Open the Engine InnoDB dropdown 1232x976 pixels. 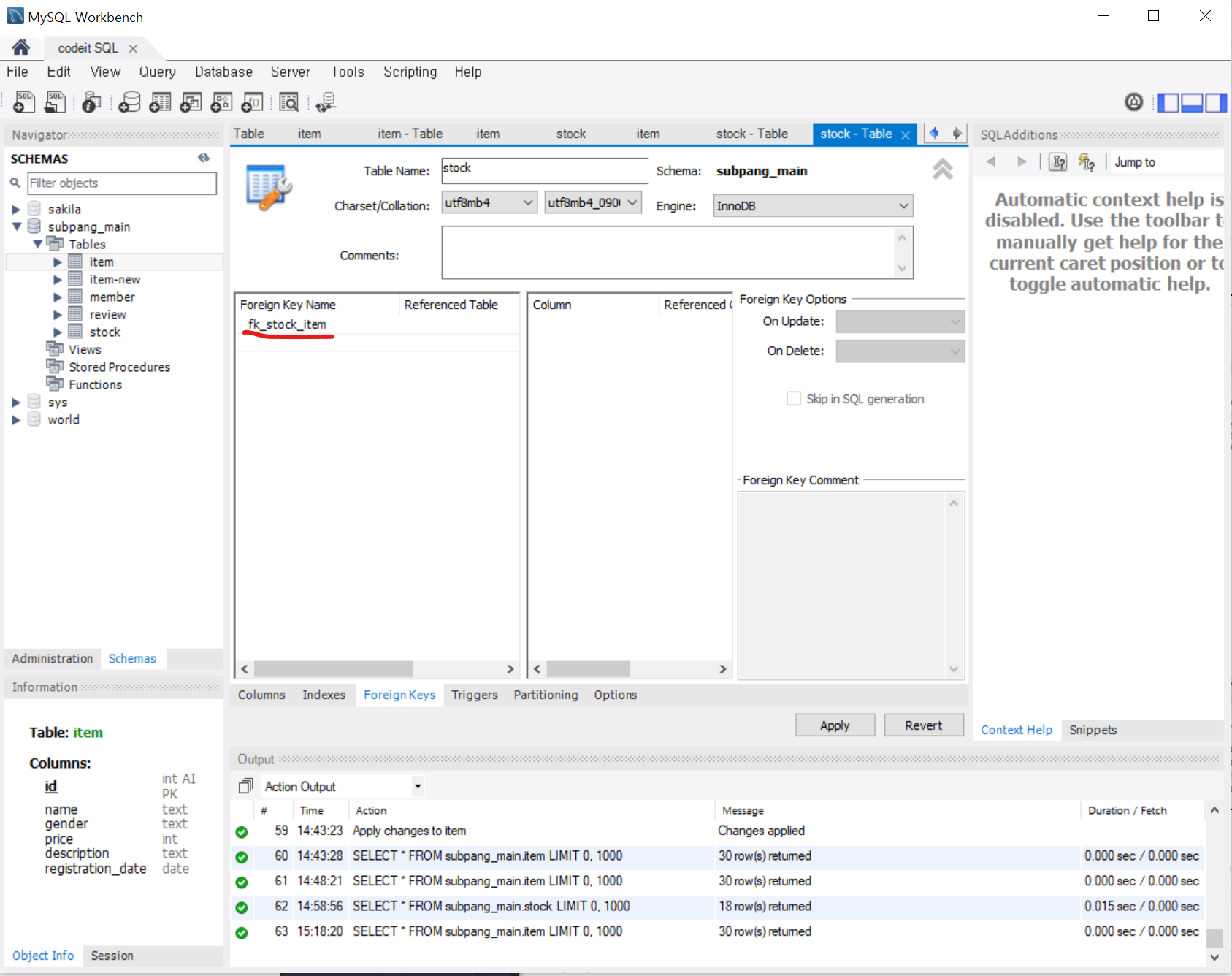[813, 206]
